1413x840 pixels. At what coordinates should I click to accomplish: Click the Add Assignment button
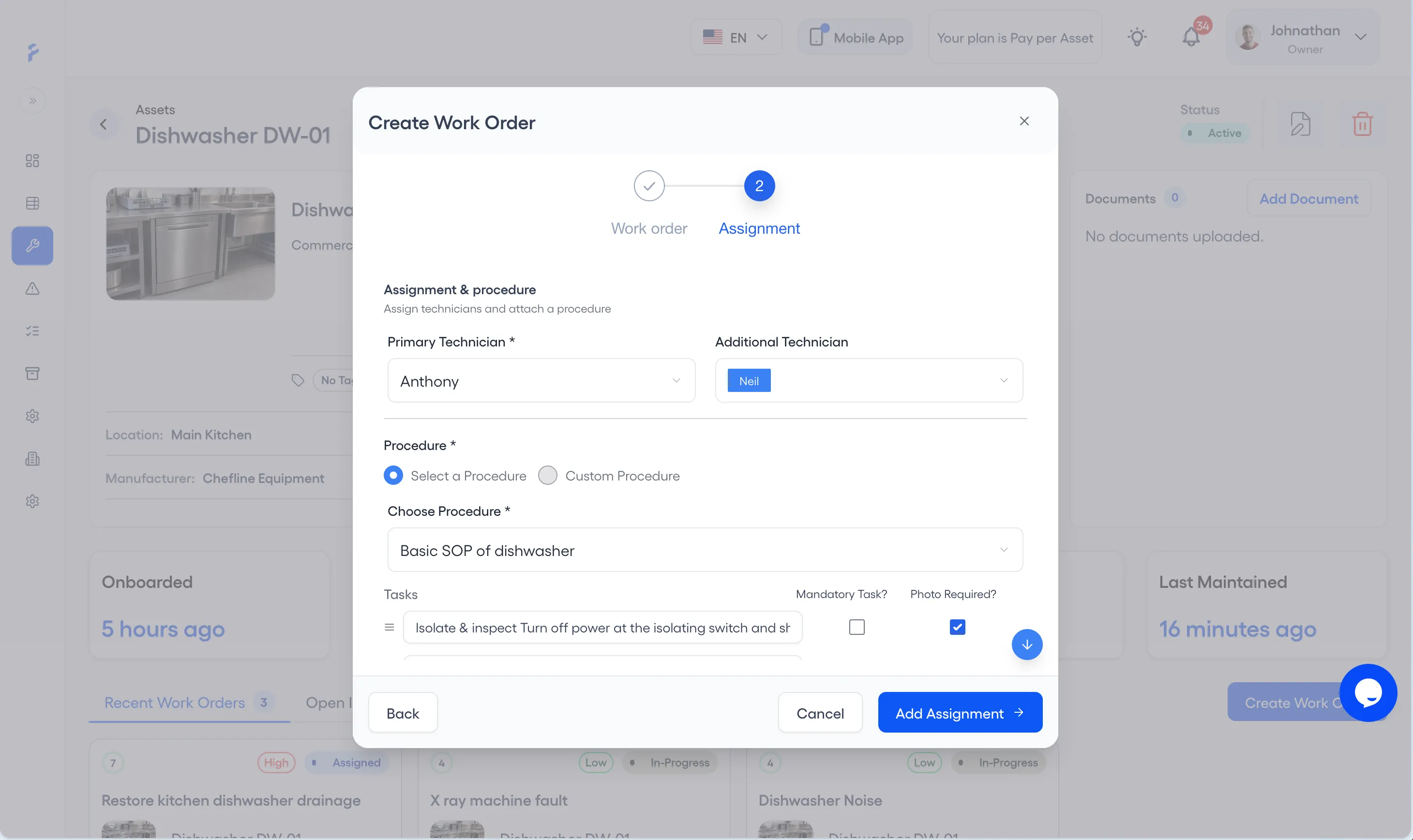click(960, 713)
